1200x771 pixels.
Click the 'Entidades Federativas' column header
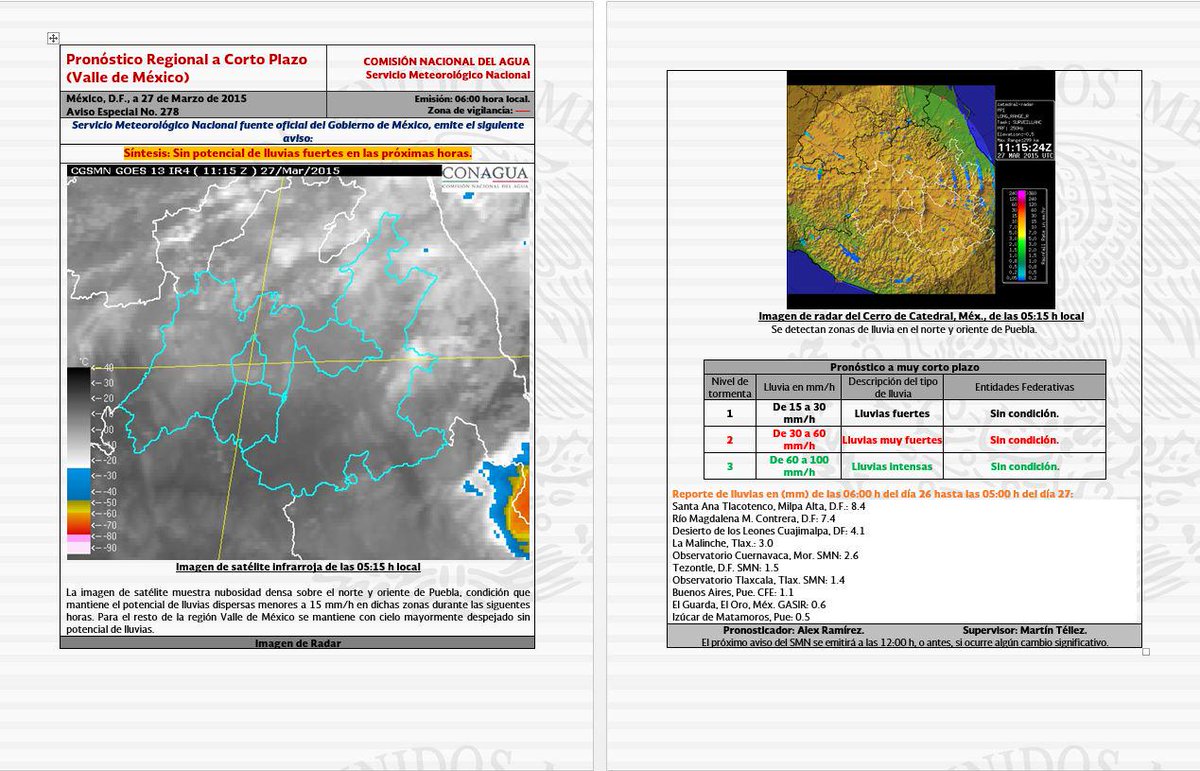1024,385
